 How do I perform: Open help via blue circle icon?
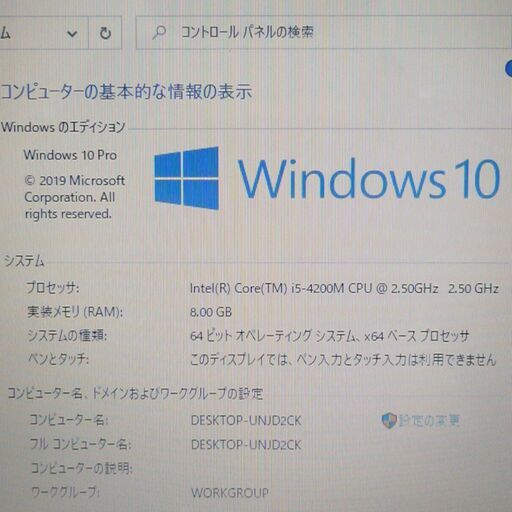pyautogui.click(x=509, y=69)
